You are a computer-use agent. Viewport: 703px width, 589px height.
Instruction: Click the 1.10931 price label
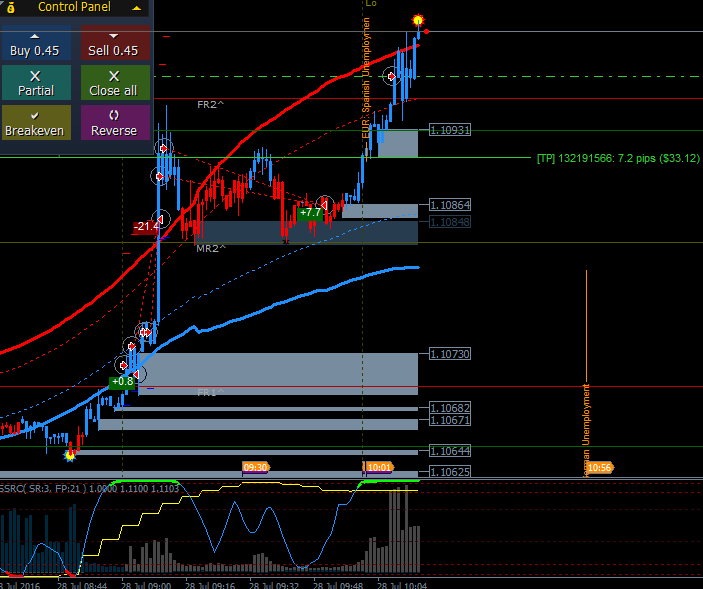point(450,130)
